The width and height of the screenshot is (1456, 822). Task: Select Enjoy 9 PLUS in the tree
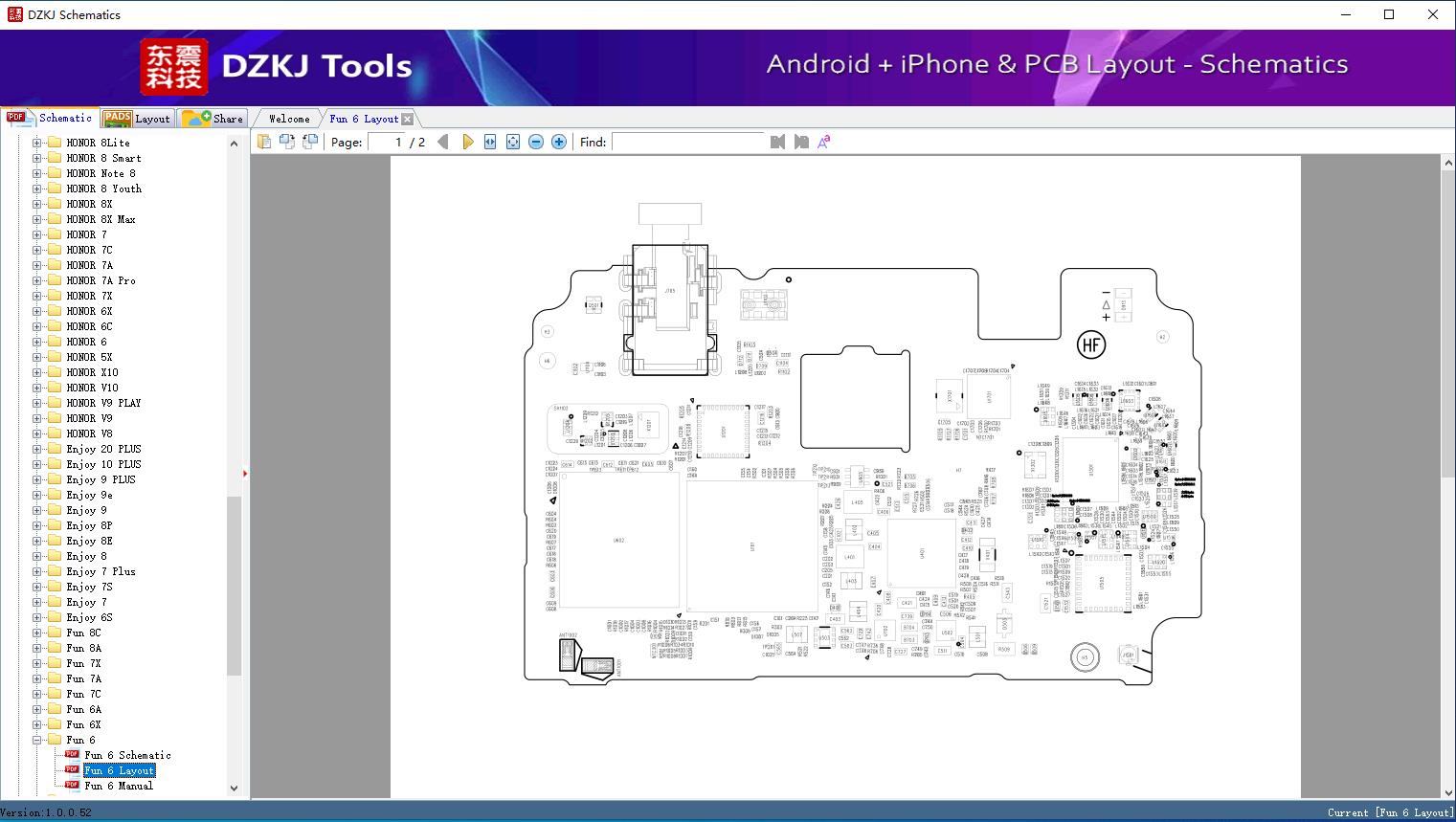coord(101,479)
